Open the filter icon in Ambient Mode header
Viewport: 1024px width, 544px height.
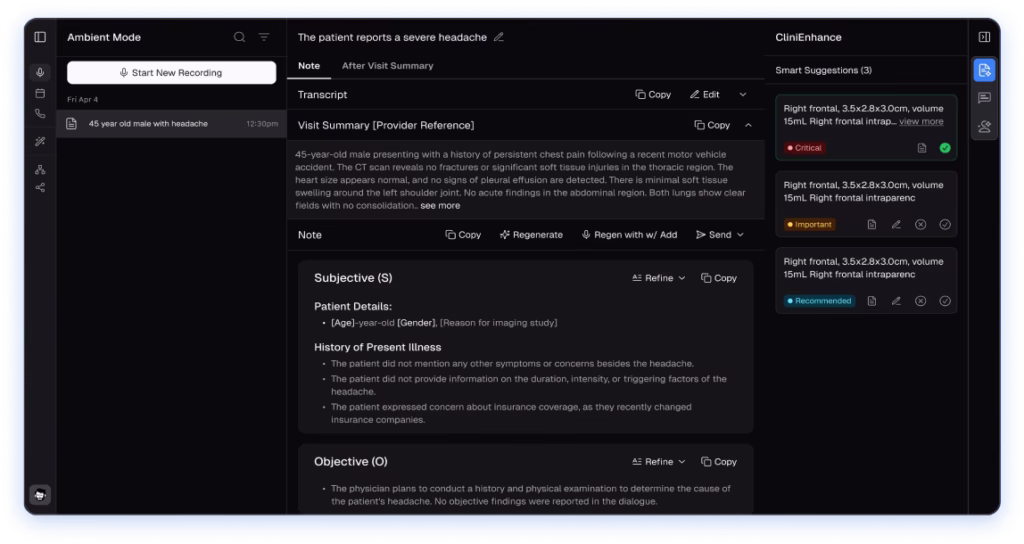coord(264,37)
